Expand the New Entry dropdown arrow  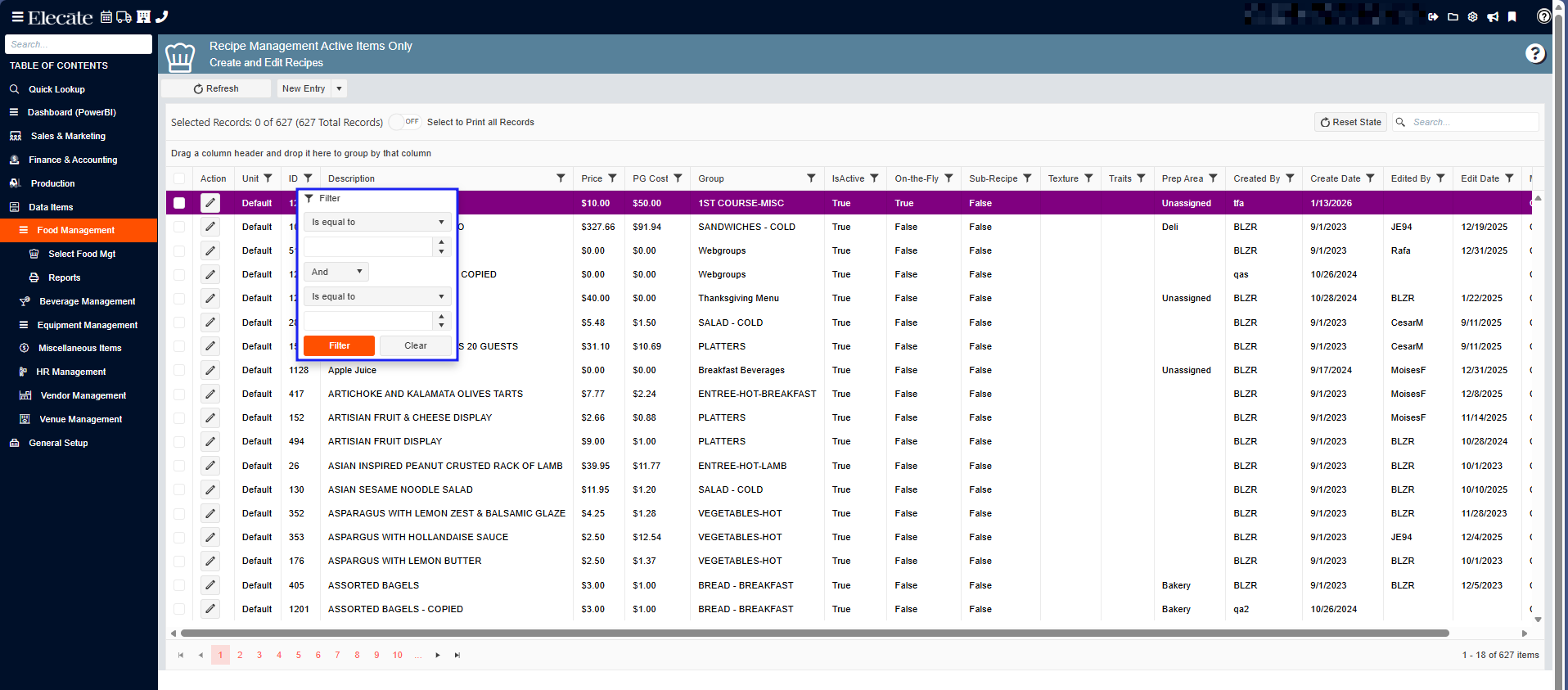click(339, 88)
